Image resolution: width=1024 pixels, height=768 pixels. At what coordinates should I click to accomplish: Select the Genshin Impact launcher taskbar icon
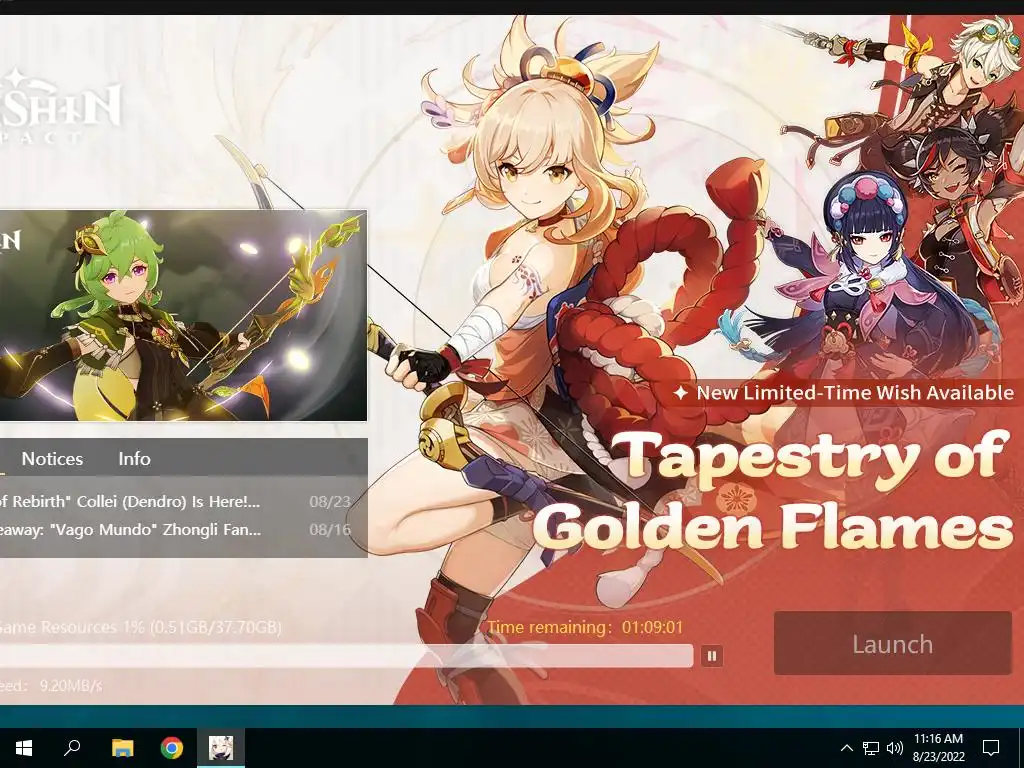(x=221, y=748)
